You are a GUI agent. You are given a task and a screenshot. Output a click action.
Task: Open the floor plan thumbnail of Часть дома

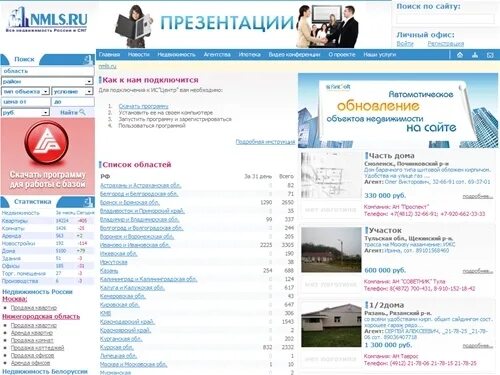click(x=331, y=175)
